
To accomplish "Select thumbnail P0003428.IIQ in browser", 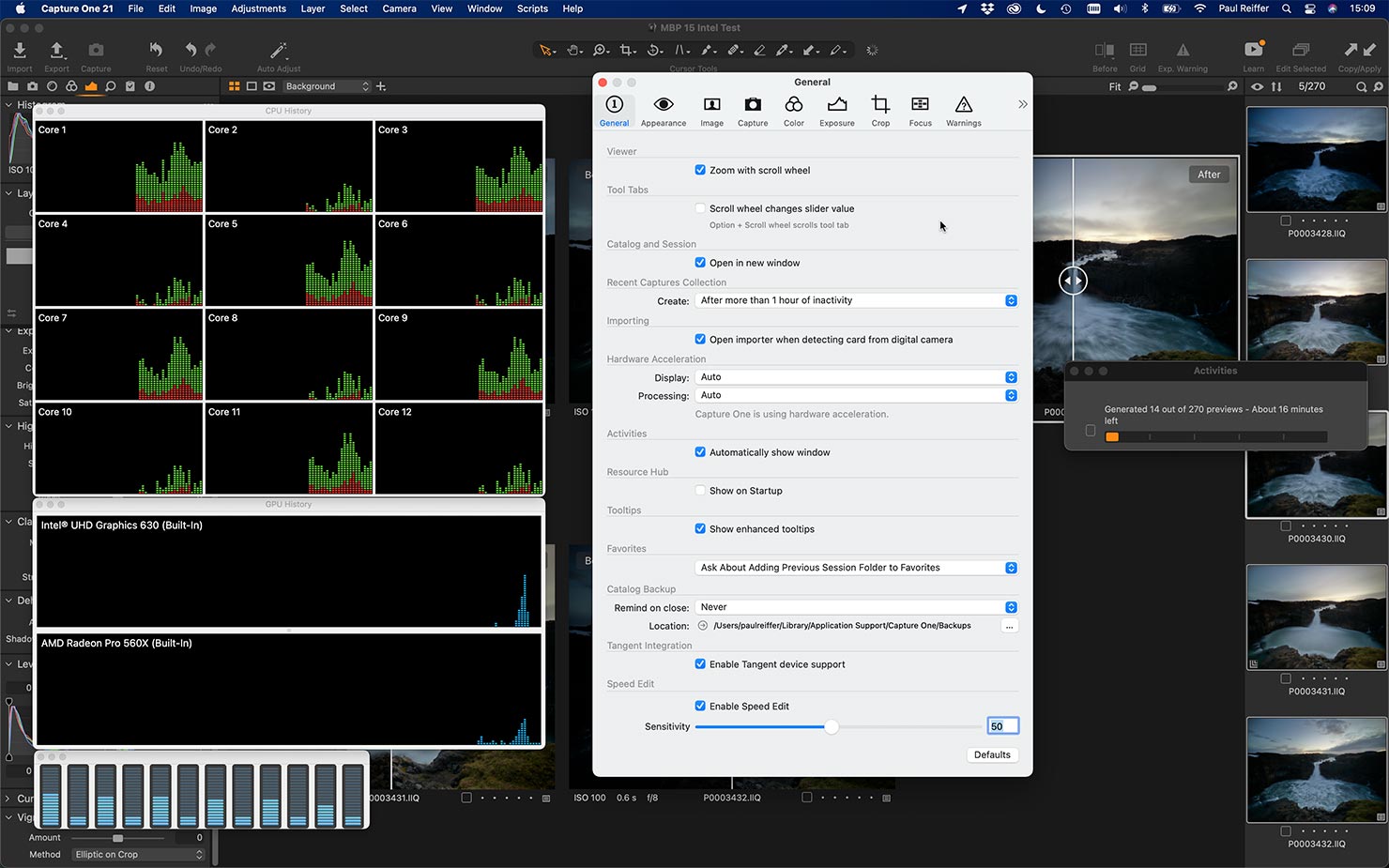I will pyautogui.click(x=1316, y=160).
